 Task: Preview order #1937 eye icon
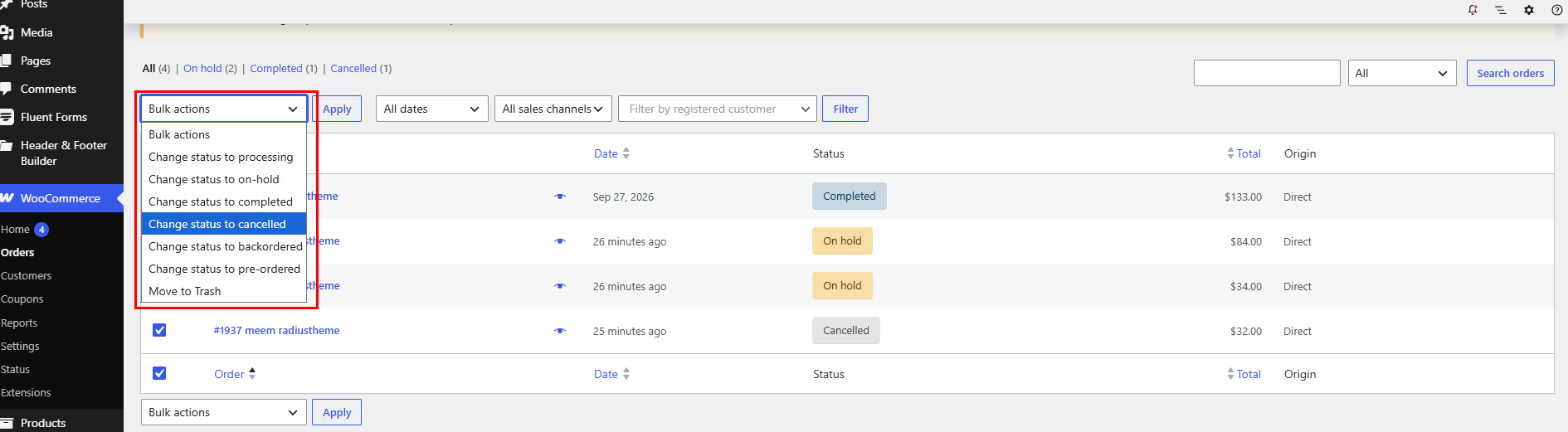click(x=560, y=331)
